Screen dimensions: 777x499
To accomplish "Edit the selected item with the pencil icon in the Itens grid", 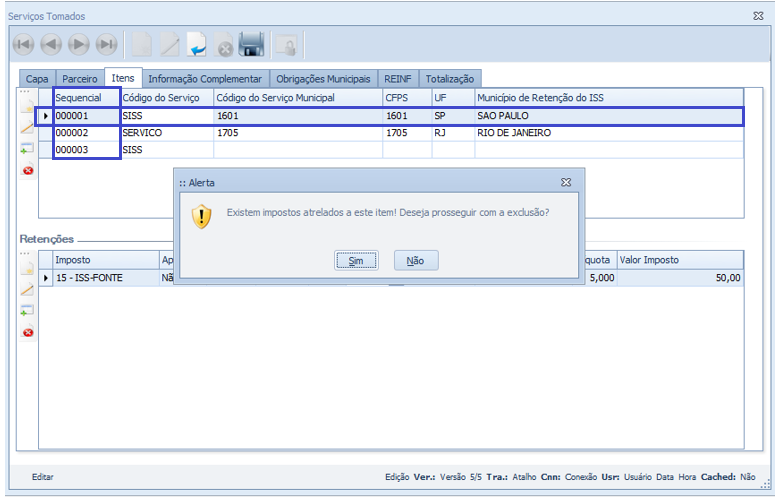I will tap(28, 127).
